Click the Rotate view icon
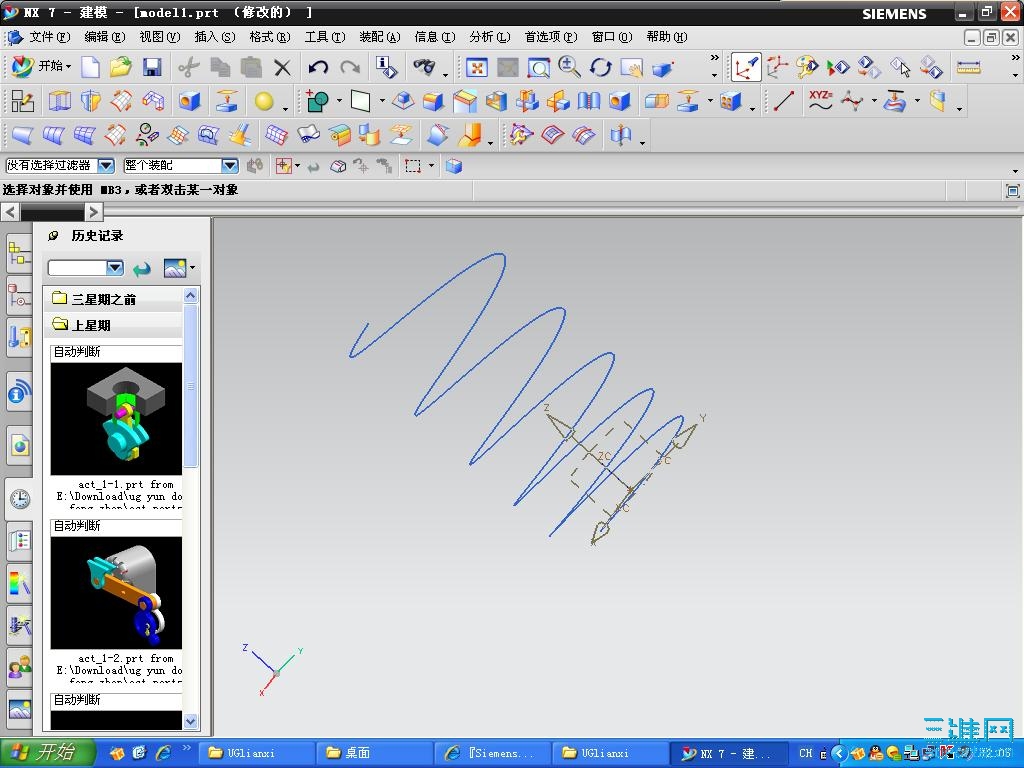 click(600, 67)
